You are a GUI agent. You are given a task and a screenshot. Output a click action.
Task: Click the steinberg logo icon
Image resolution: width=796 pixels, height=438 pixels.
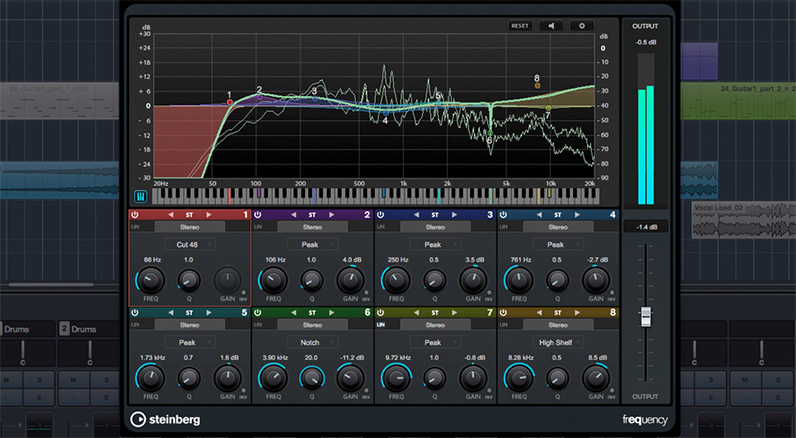click(x=138, y=419)
